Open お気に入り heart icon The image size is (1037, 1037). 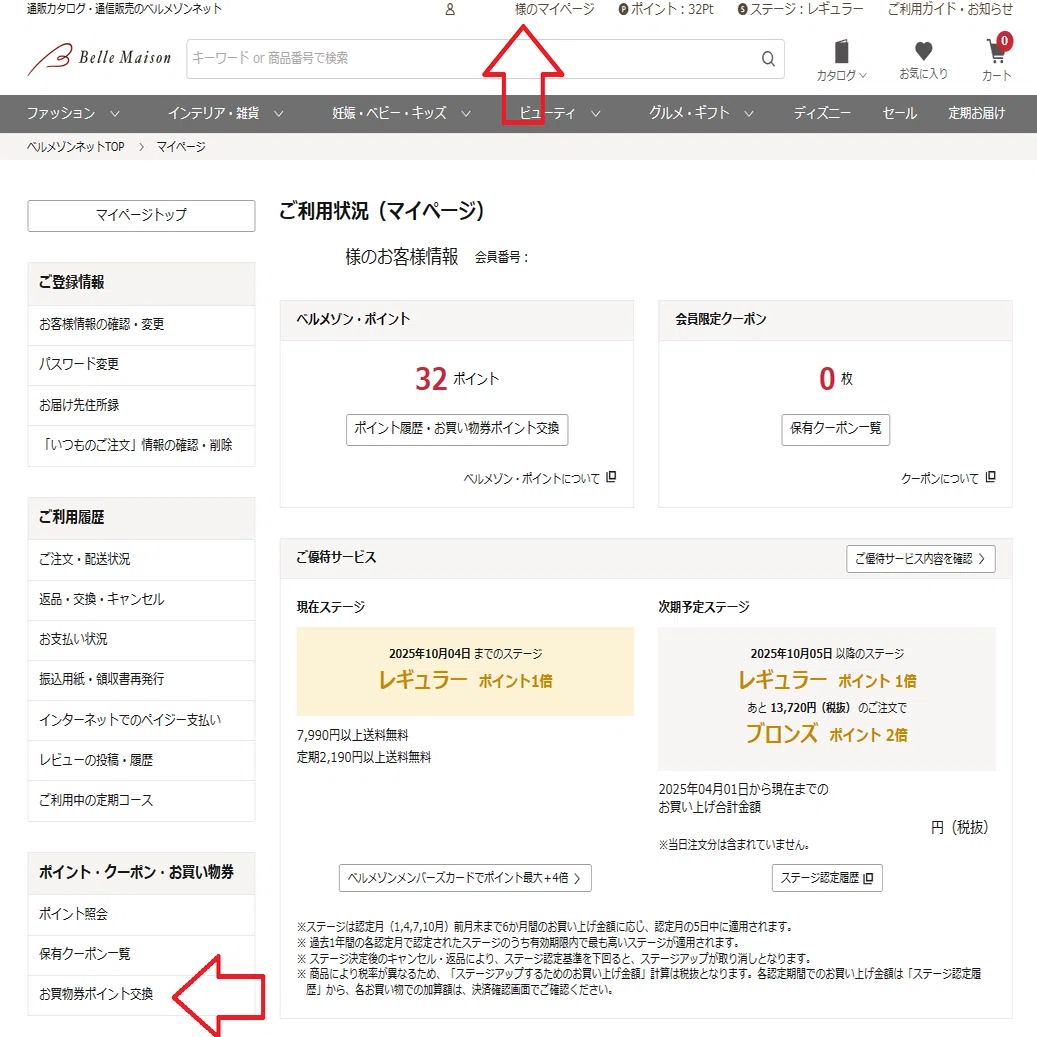click(x=923, y=51)
